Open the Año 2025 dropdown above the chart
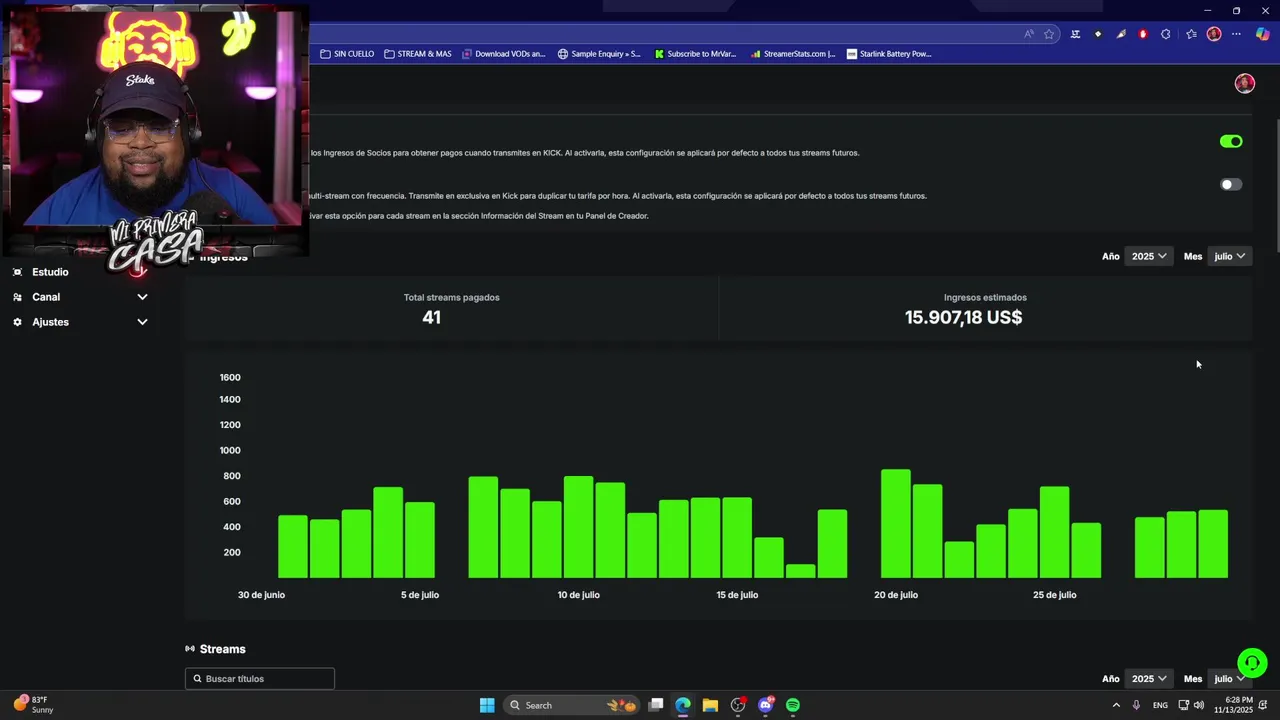1280x720 pixels. (1149, 256)
